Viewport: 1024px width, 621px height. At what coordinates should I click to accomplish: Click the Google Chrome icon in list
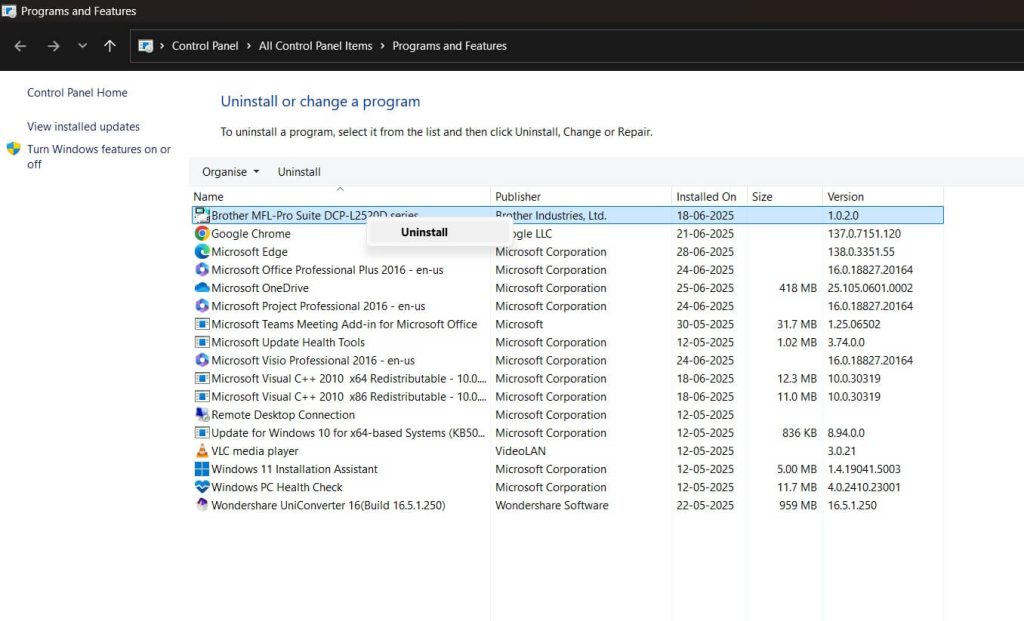click(x=202, y=233)
